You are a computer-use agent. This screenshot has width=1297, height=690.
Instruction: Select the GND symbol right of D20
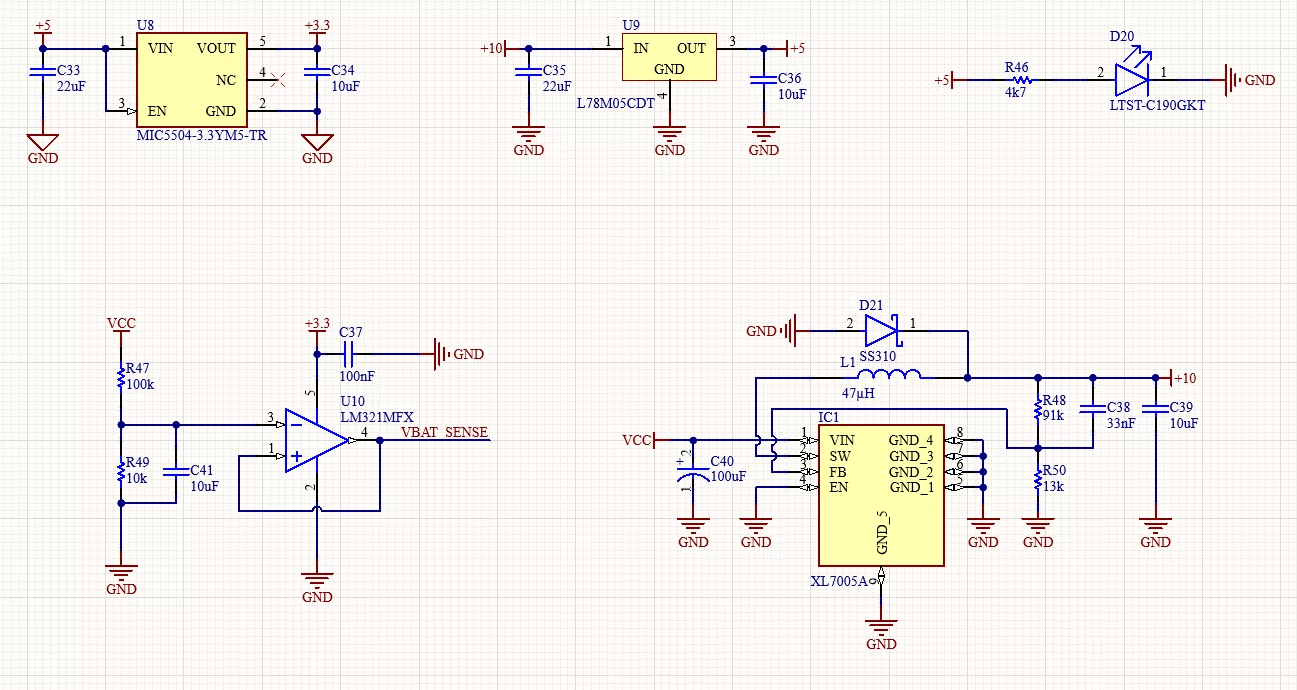(x=1251, y=79)
